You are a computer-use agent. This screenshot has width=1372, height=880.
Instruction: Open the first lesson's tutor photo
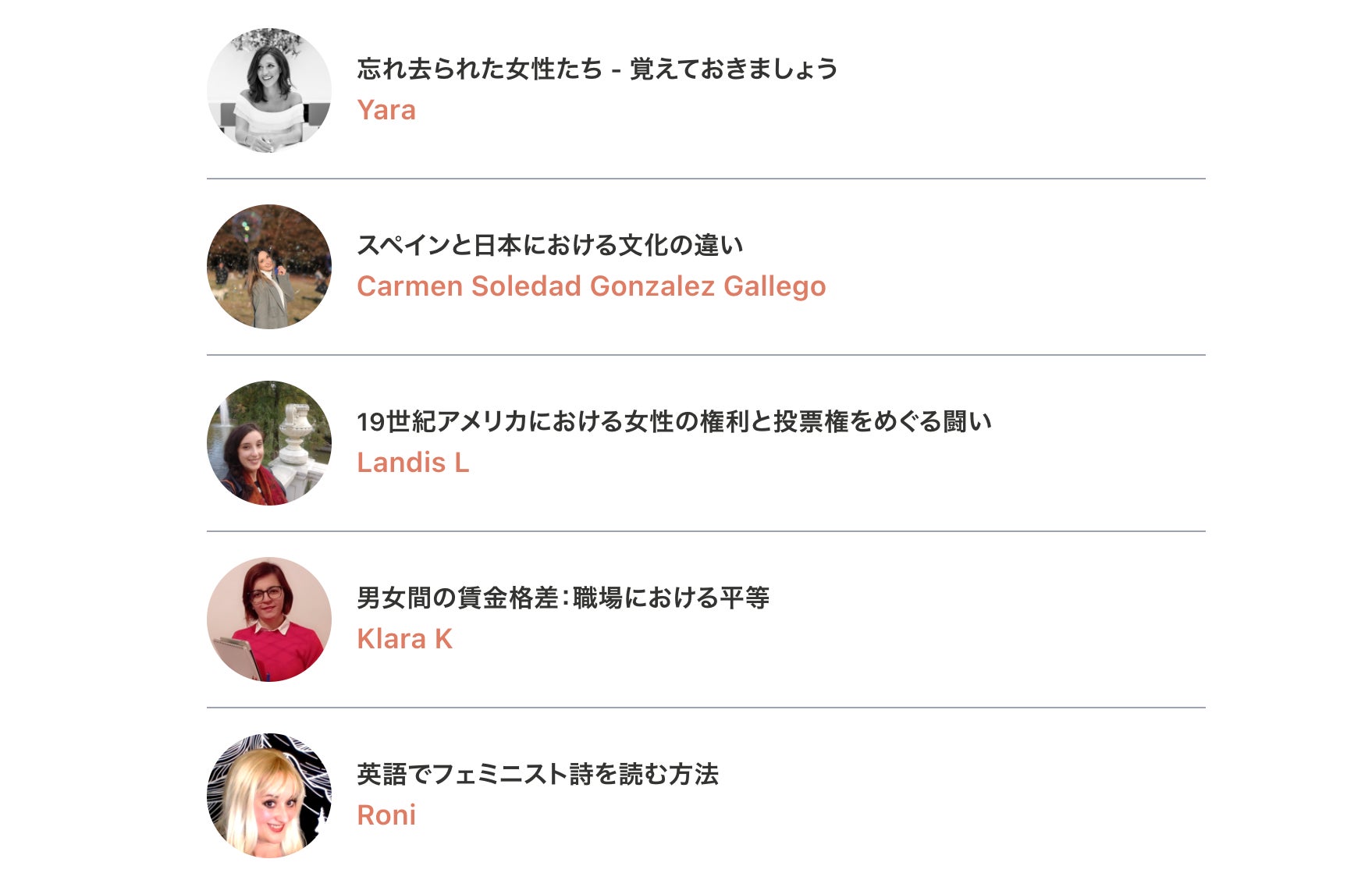click(x=269, y=90)
